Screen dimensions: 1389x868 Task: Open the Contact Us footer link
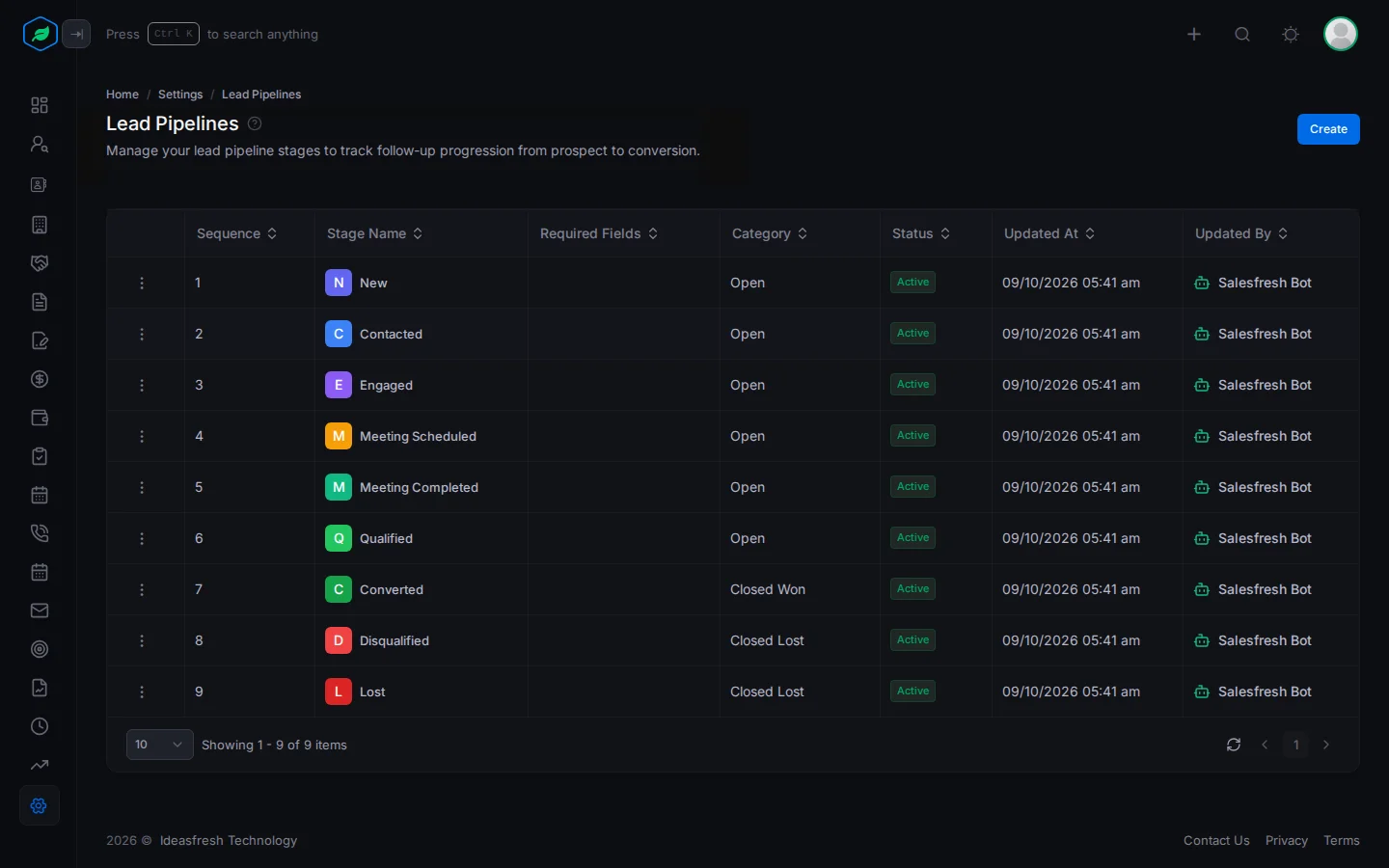click(1216, 841)
